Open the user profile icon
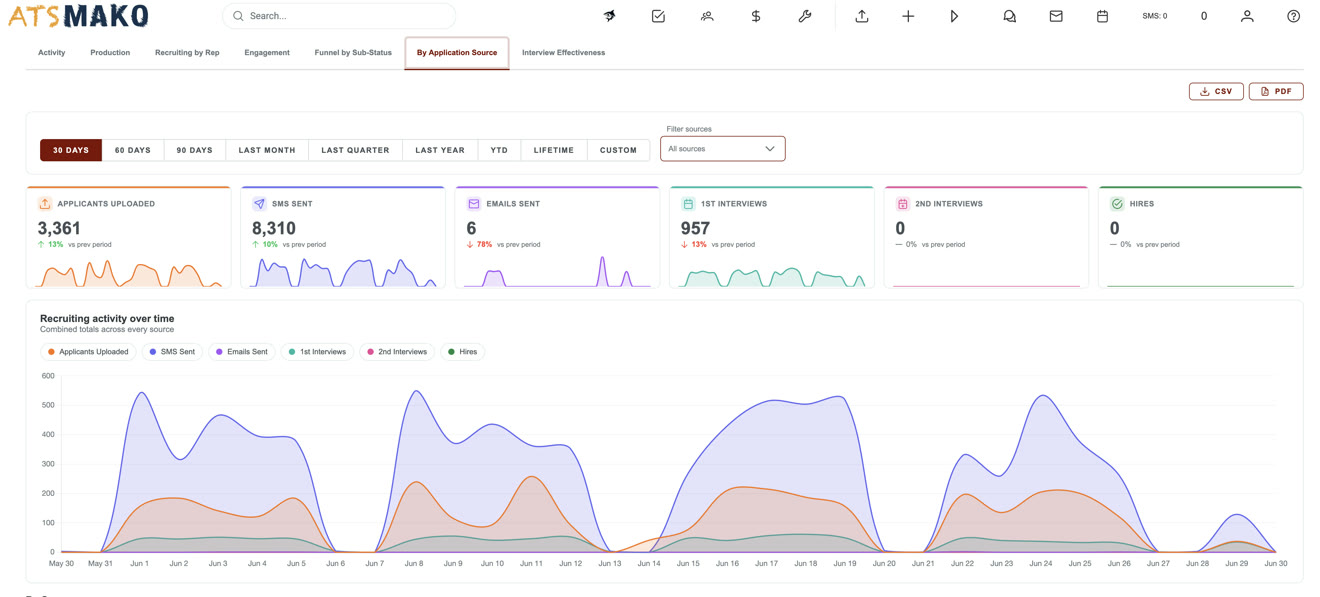Image resolution: width=1320 pixels, height=597 pixels. click(x=1247, y=16)
